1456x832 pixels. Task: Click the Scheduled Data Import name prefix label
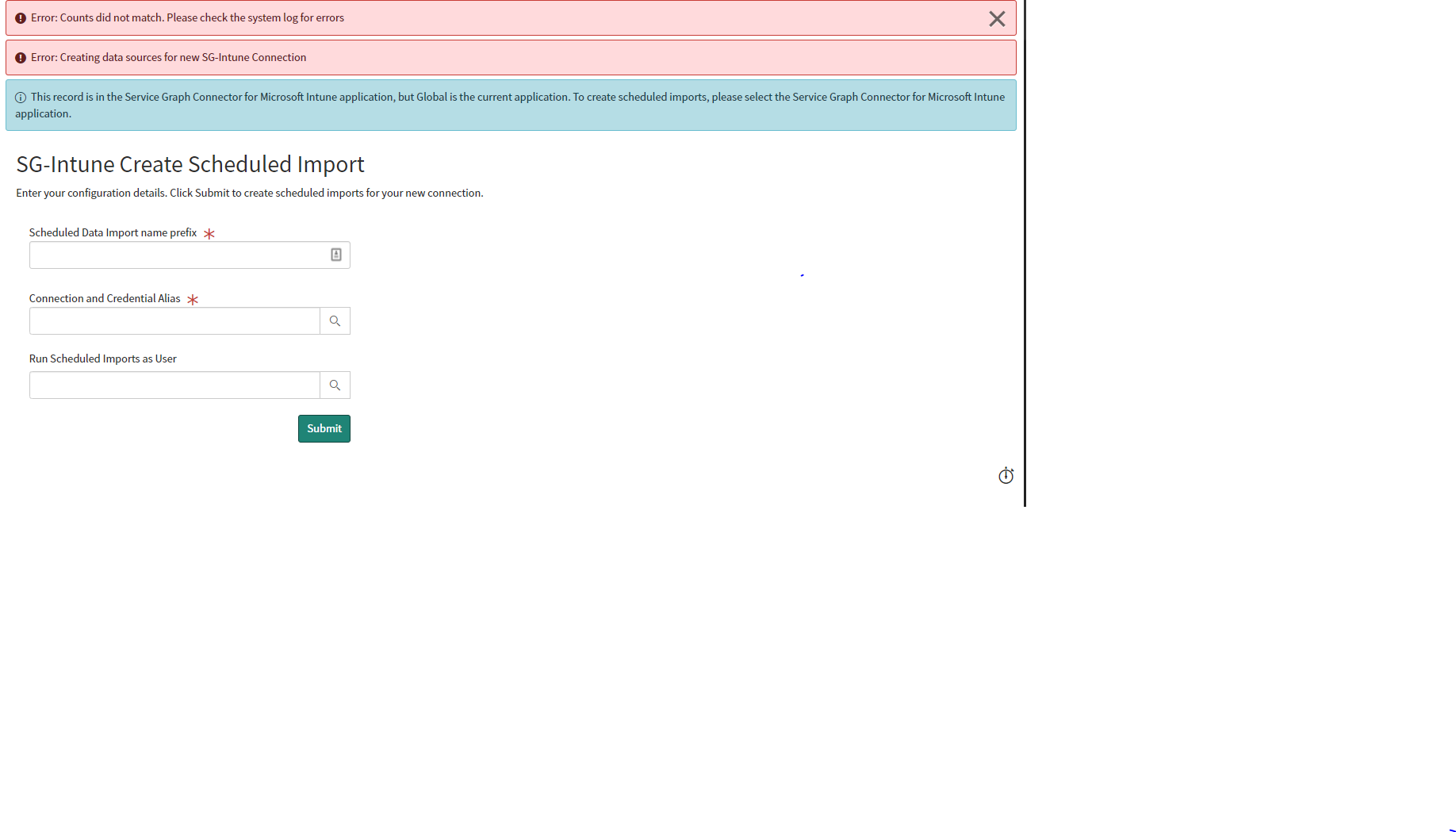[113, 232]
